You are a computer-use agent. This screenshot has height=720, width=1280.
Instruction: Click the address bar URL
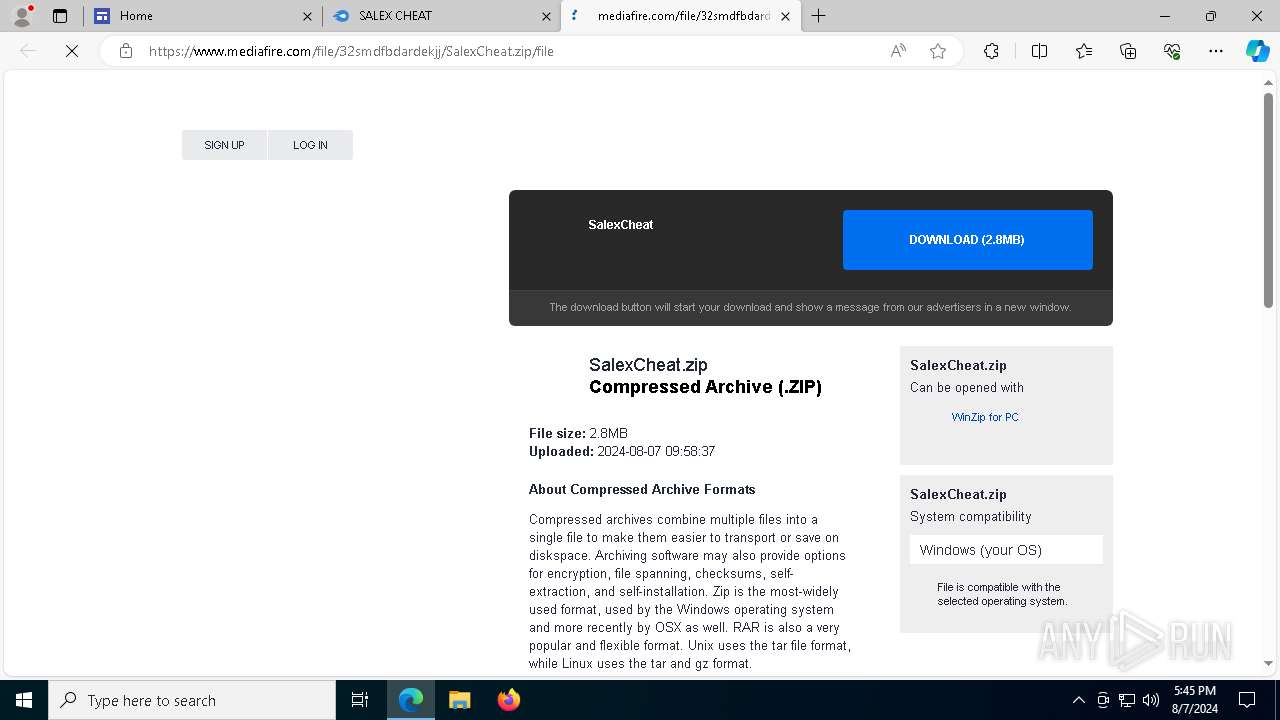coord(351,51)
